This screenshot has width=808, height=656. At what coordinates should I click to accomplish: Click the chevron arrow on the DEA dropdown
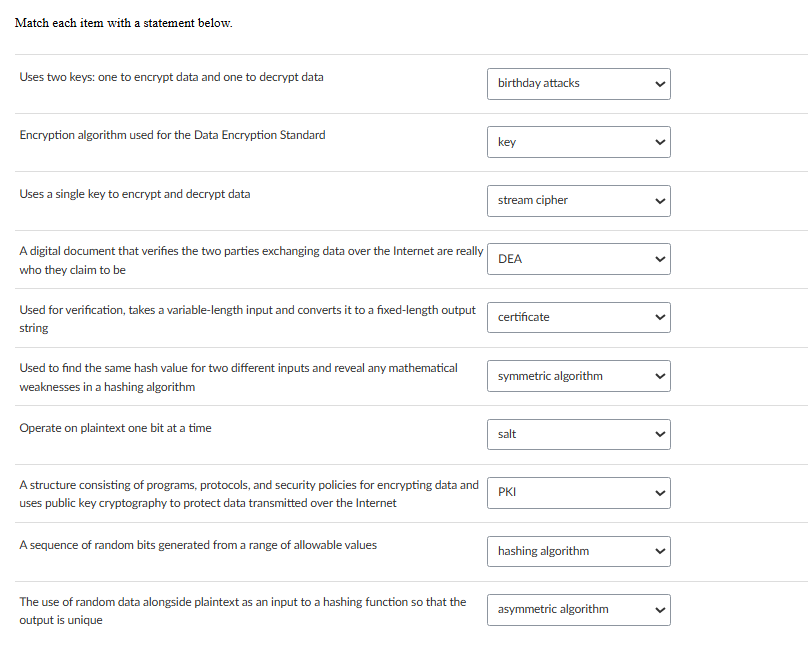[659, 259]
